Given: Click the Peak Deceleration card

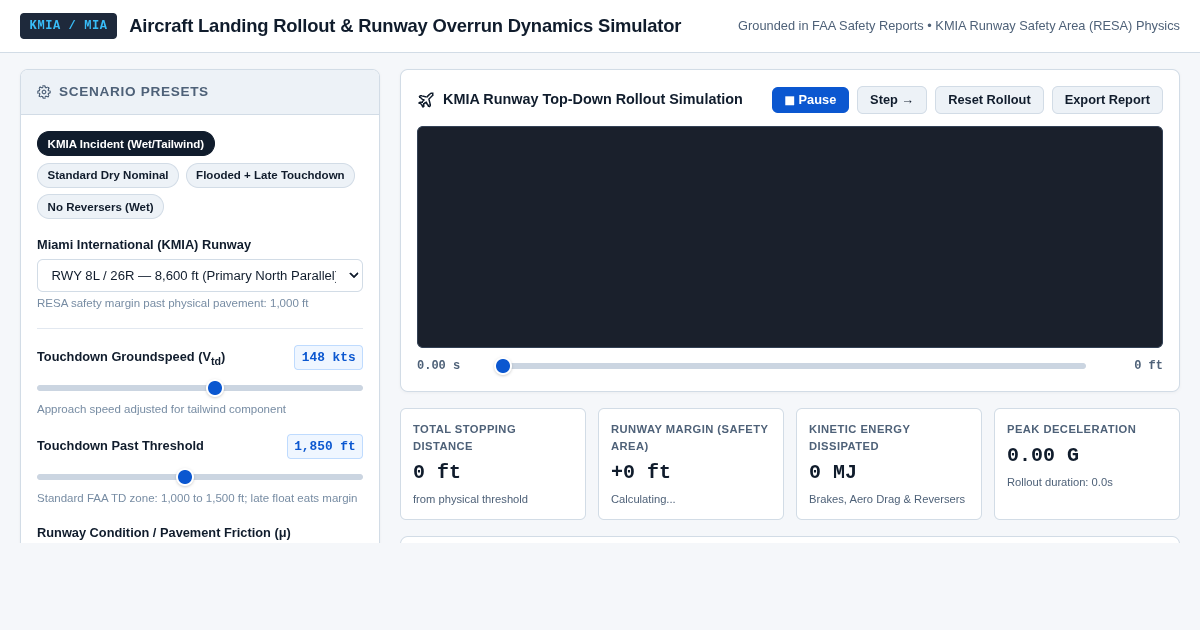Looking at the screenshot, I should (x=1087, y=464).
